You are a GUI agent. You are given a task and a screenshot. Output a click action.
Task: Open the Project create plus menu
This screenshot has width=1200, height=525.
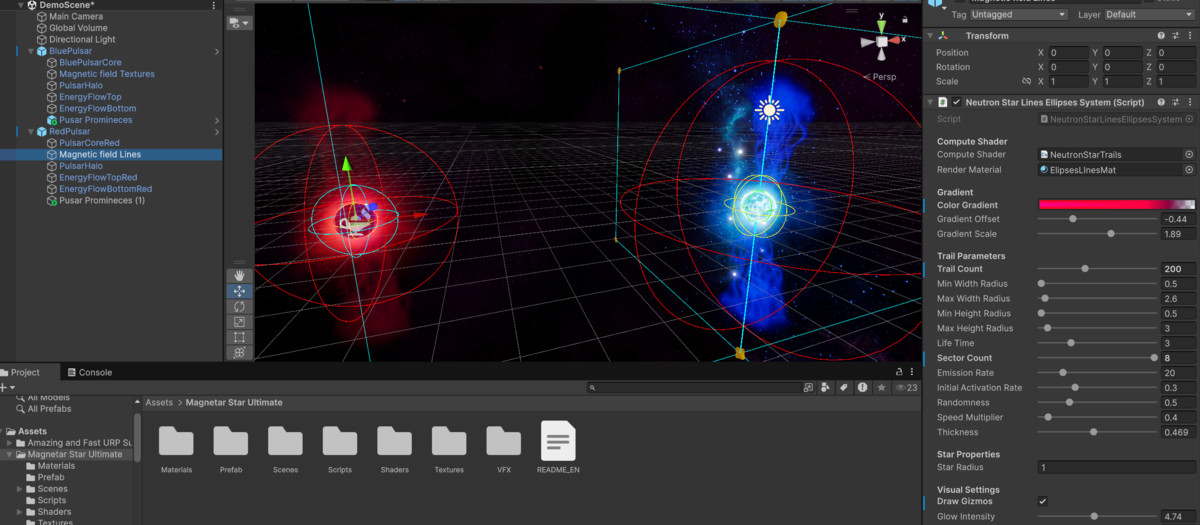(x=6, y=387)
